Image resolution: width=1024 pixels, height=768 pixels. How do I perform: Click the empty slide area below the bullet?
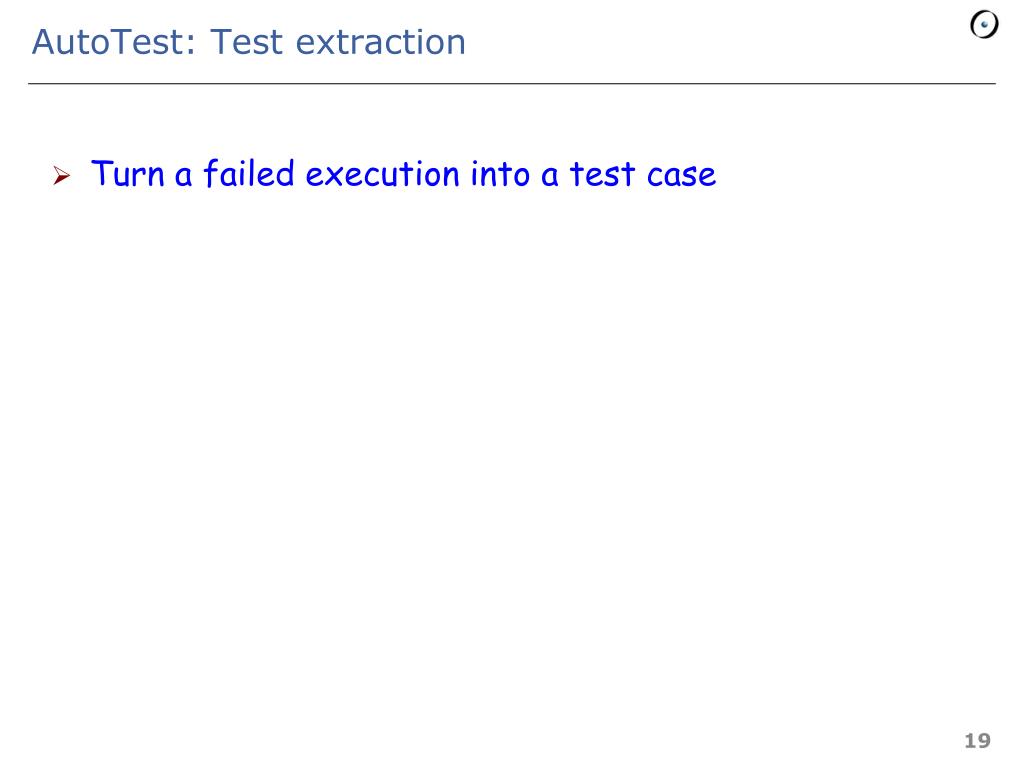click(511, 457)
